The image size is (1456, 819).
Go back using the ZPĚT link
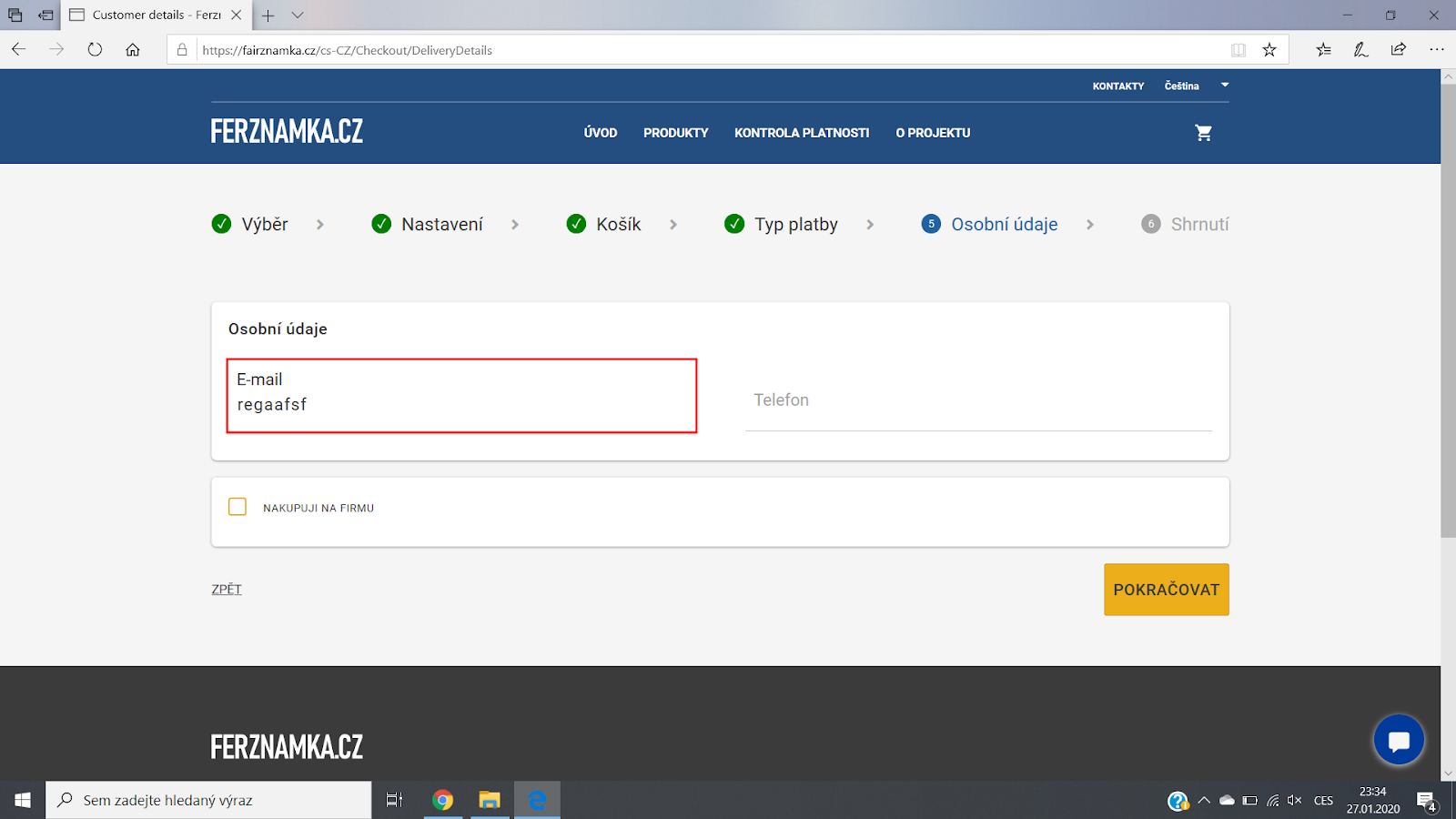[226, 589]
